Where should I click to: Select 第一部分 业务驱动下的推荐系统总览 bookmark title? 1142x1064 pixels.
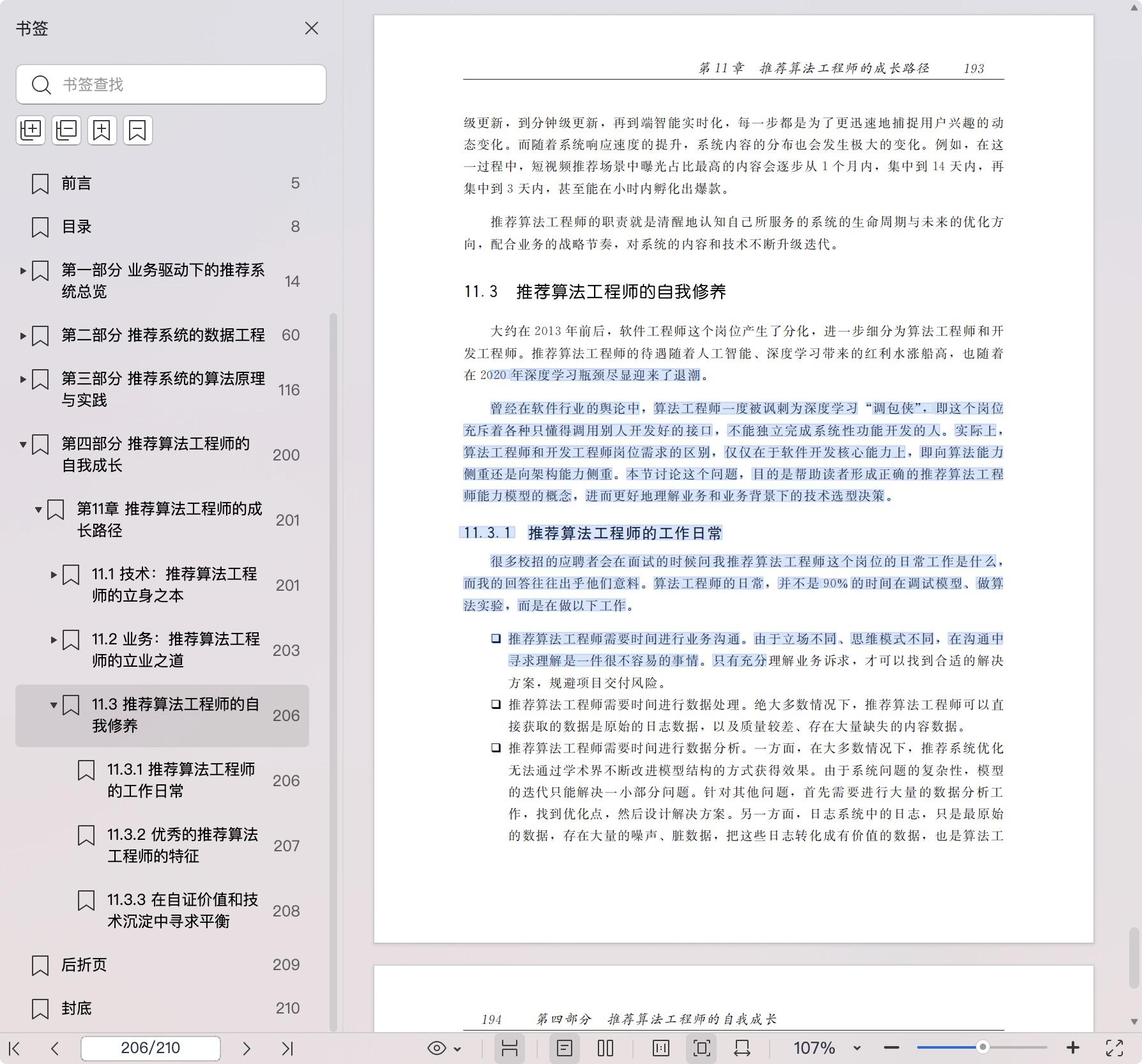[163, 280]
